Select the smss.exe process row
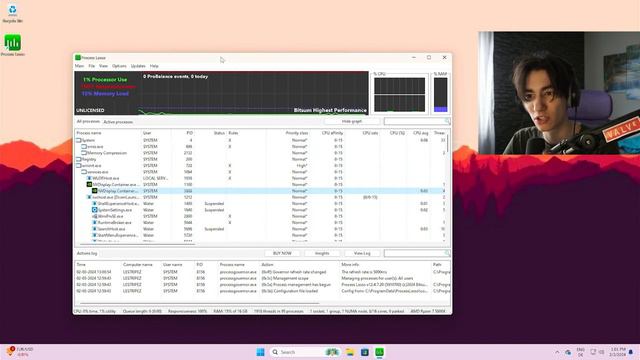The image size is (640, 360). tap(260, 147)
